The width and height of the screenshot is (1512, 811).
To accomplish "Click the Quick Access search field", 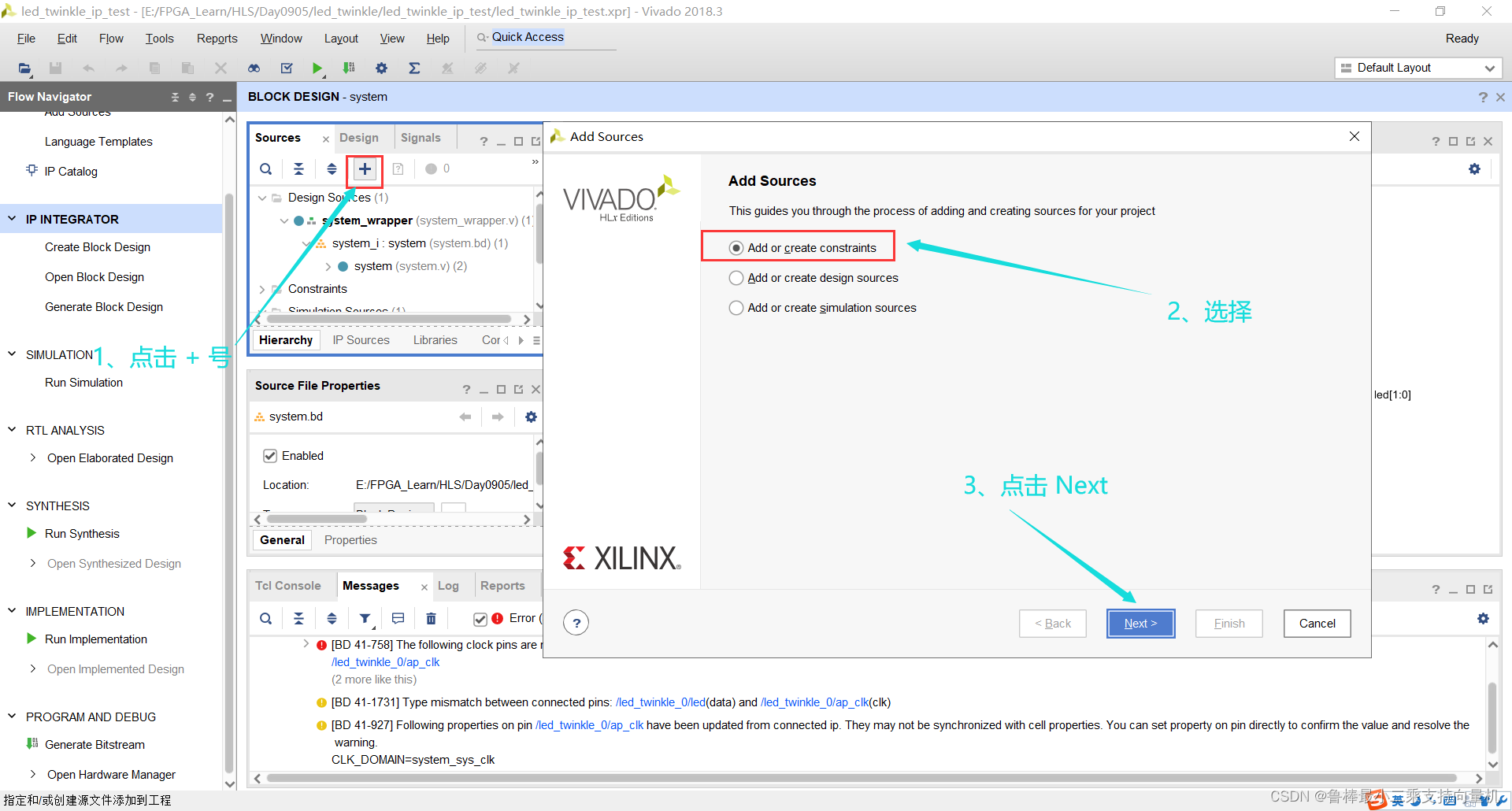I will pyautogui.click(x=546, y=37).
